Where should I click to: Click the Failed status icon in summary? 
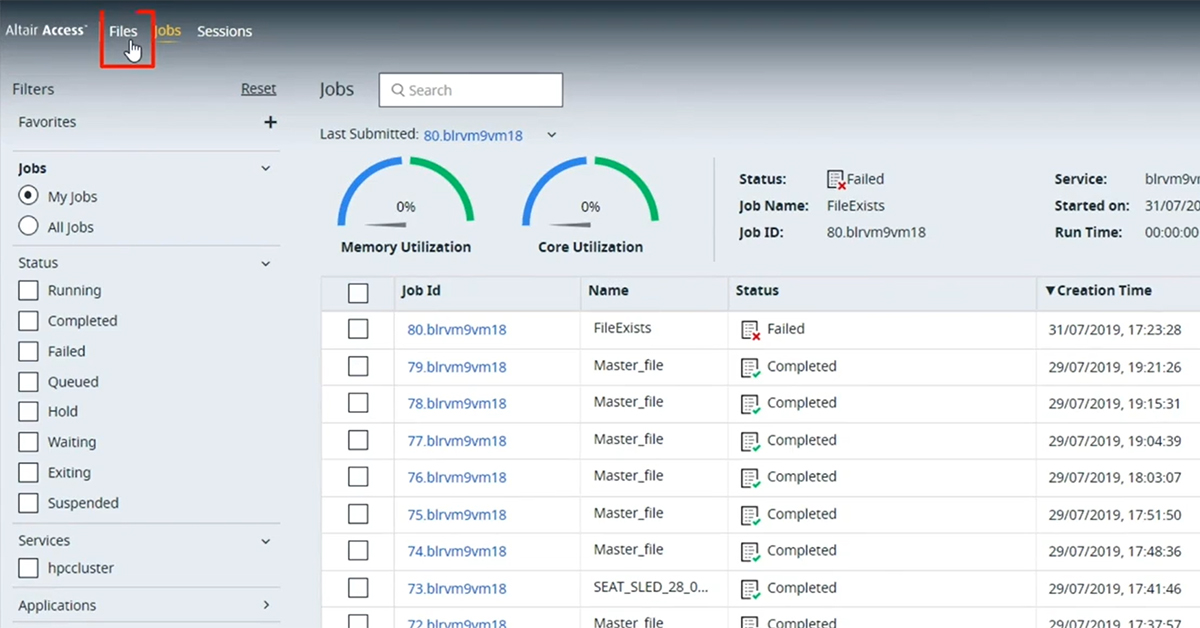coord(836,180)
